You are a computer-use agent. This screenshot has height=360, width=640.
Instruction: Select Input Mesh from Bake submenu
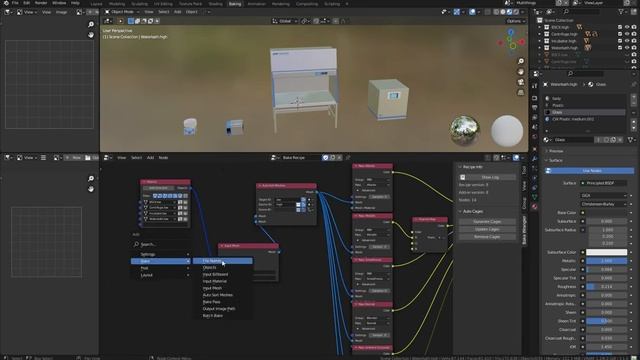212,288
